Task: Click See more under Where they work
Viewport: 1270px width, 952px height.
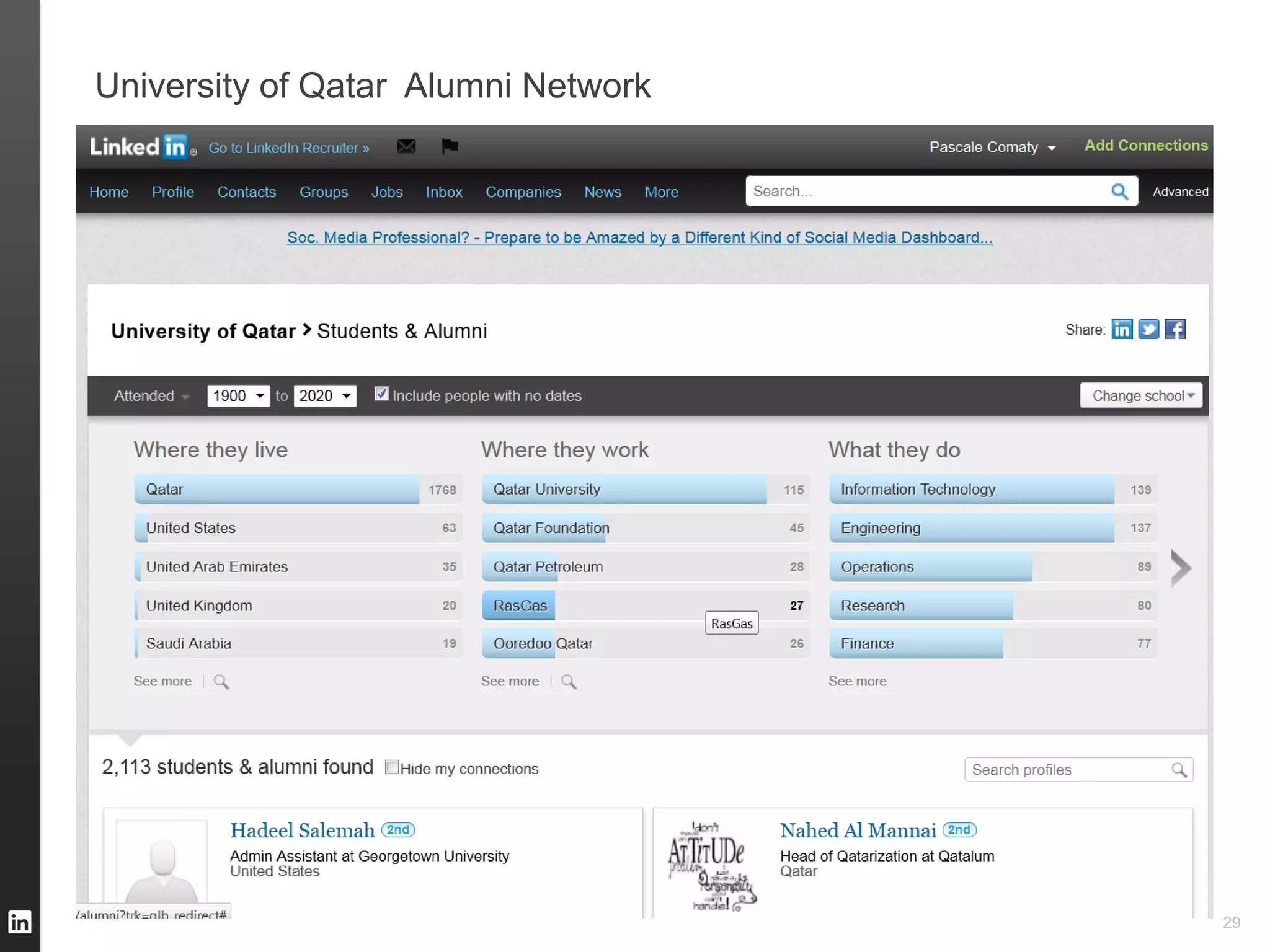Action: click(510, 681)
